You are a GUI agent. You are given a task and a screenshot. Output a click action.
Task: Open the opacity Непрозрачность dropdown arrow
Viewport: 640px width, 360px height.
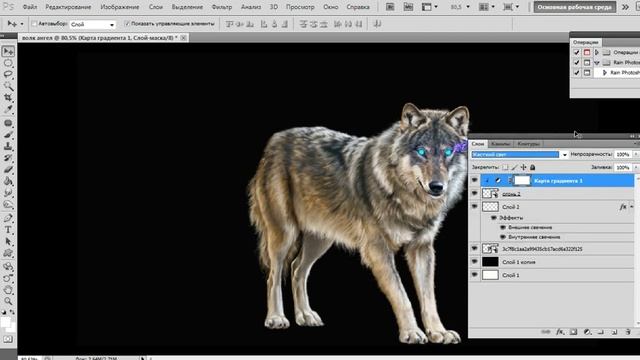pyautogui.click(x=636, y=154)
